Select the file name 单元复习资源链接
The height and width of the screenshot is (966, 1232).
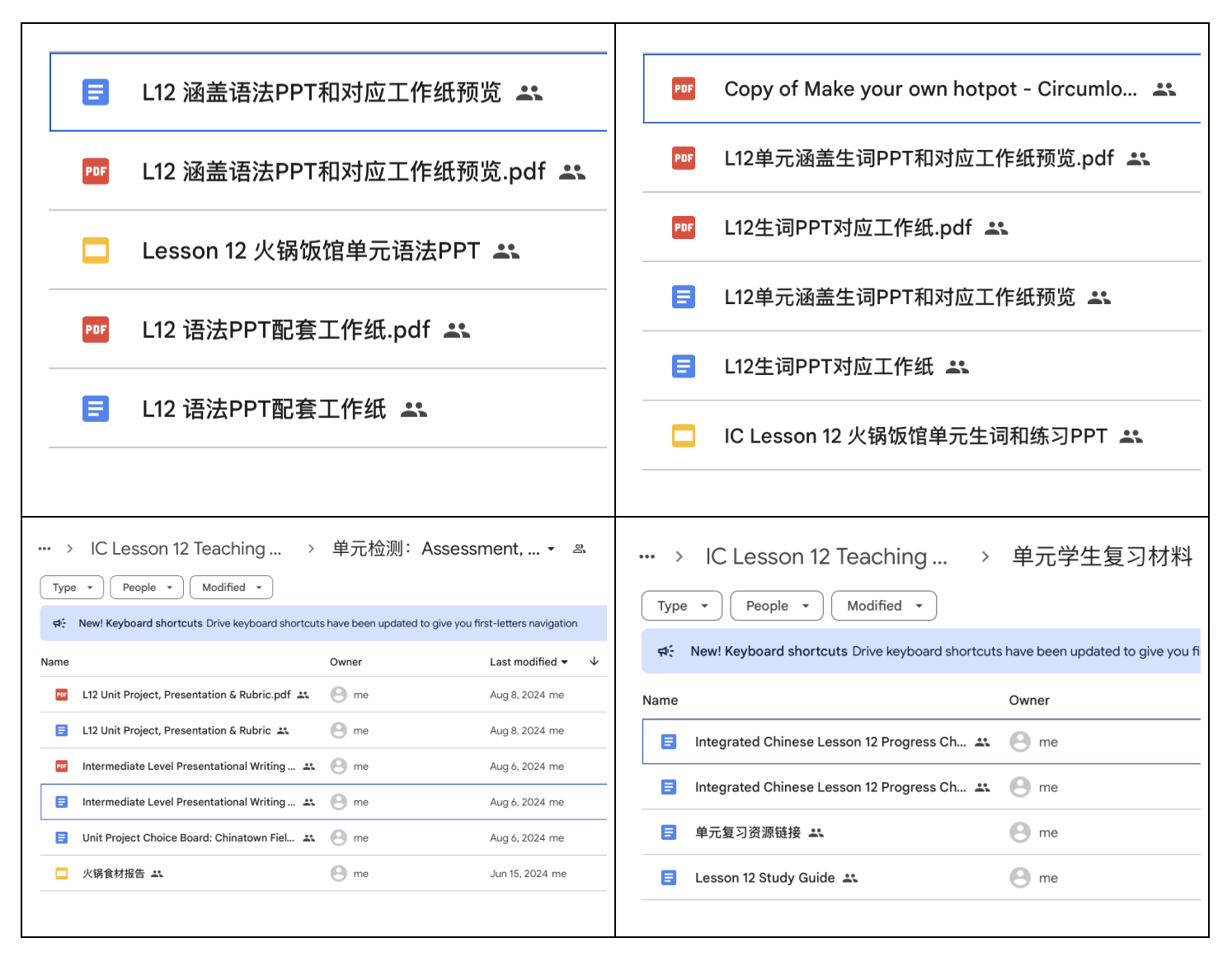pos(748,832)
